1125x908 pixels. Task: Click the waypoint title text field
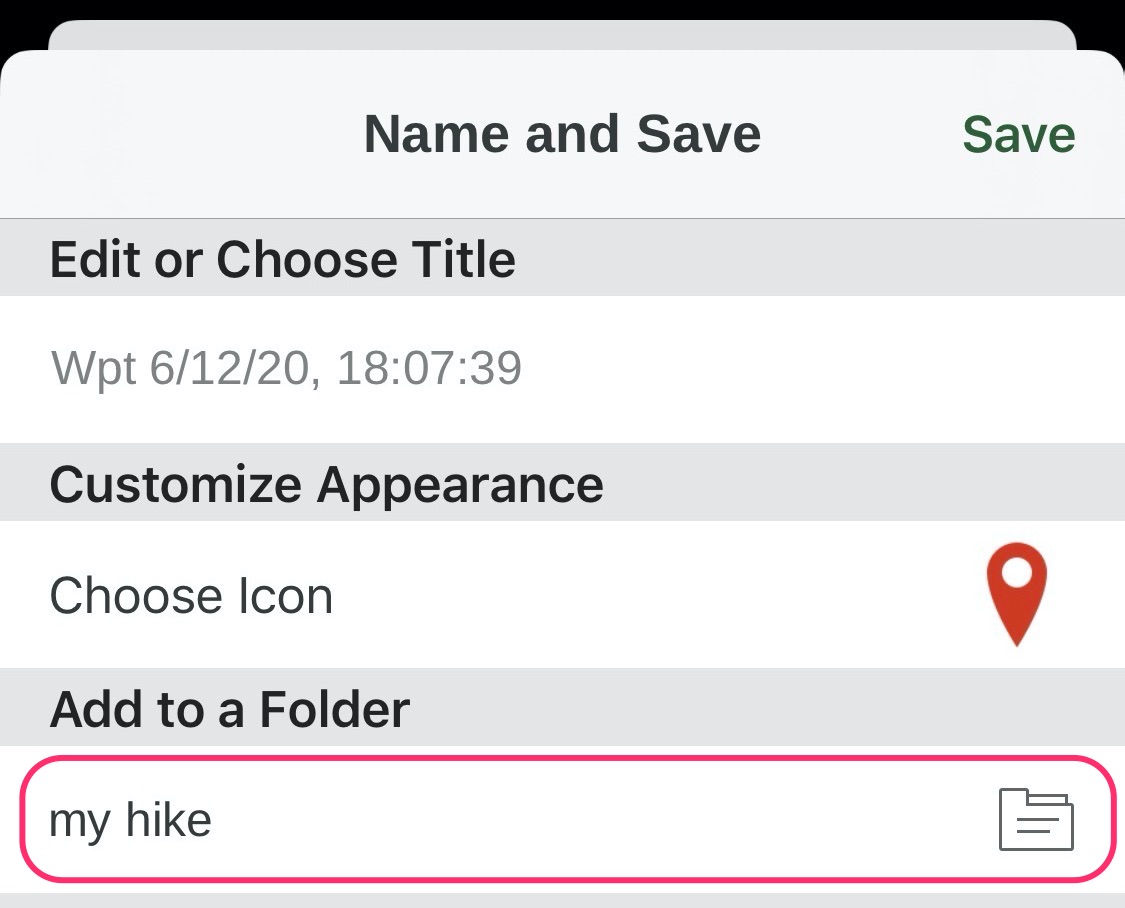pos(562,369)
